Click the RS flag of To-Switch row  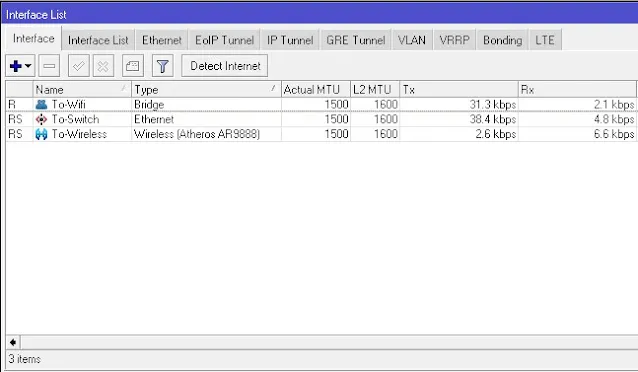(15, 119)
